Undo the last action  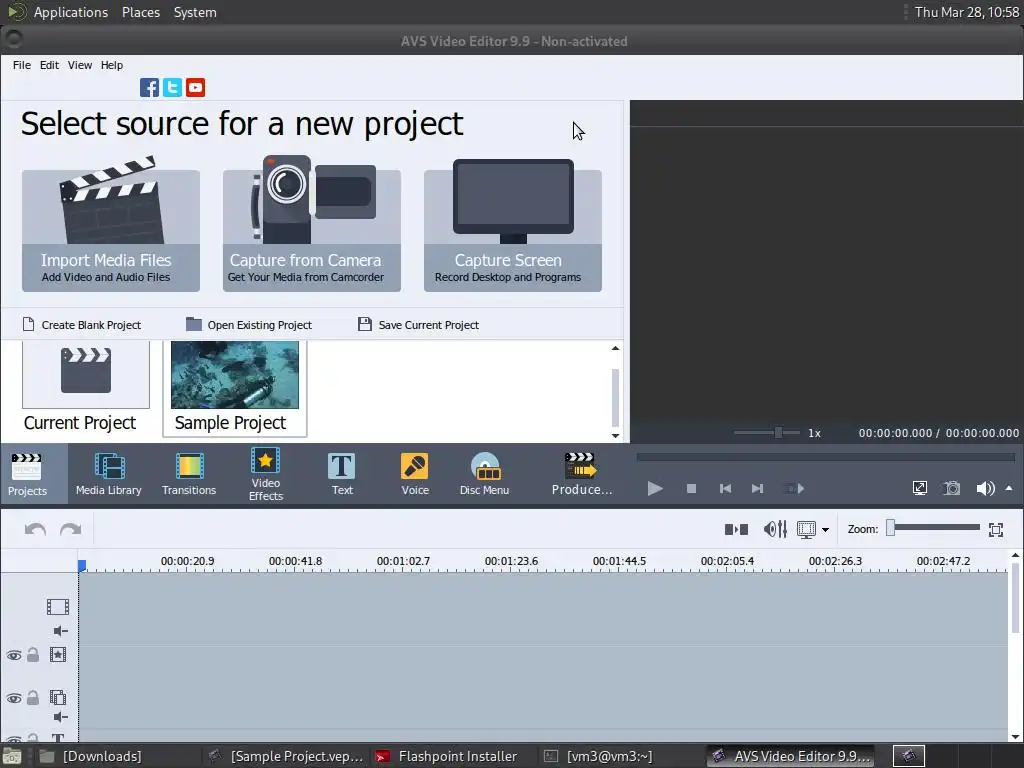pos(35,529)
